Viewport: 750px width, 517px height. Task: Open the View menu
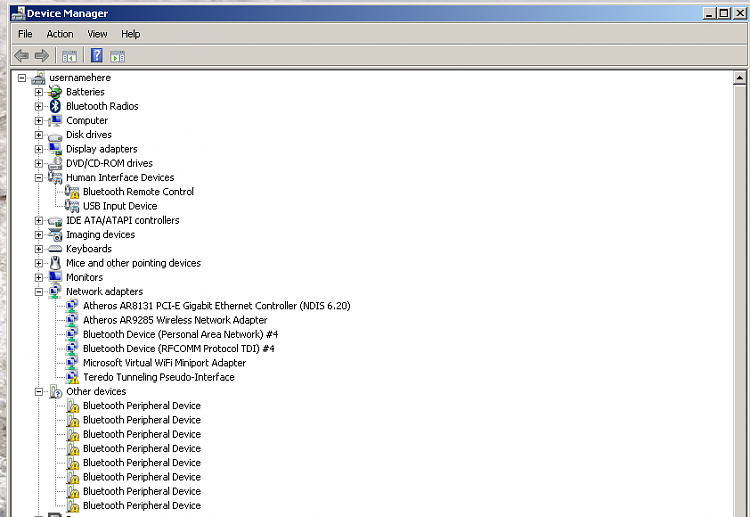tap(97, 34)
